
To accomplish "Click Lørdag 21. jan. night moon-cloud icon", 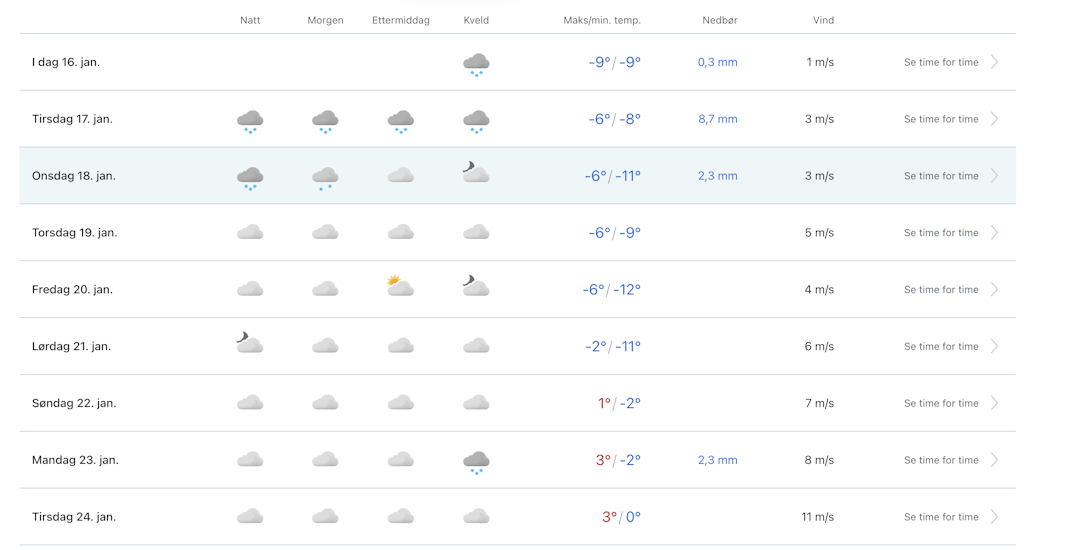I will click(x=250, y=344).
